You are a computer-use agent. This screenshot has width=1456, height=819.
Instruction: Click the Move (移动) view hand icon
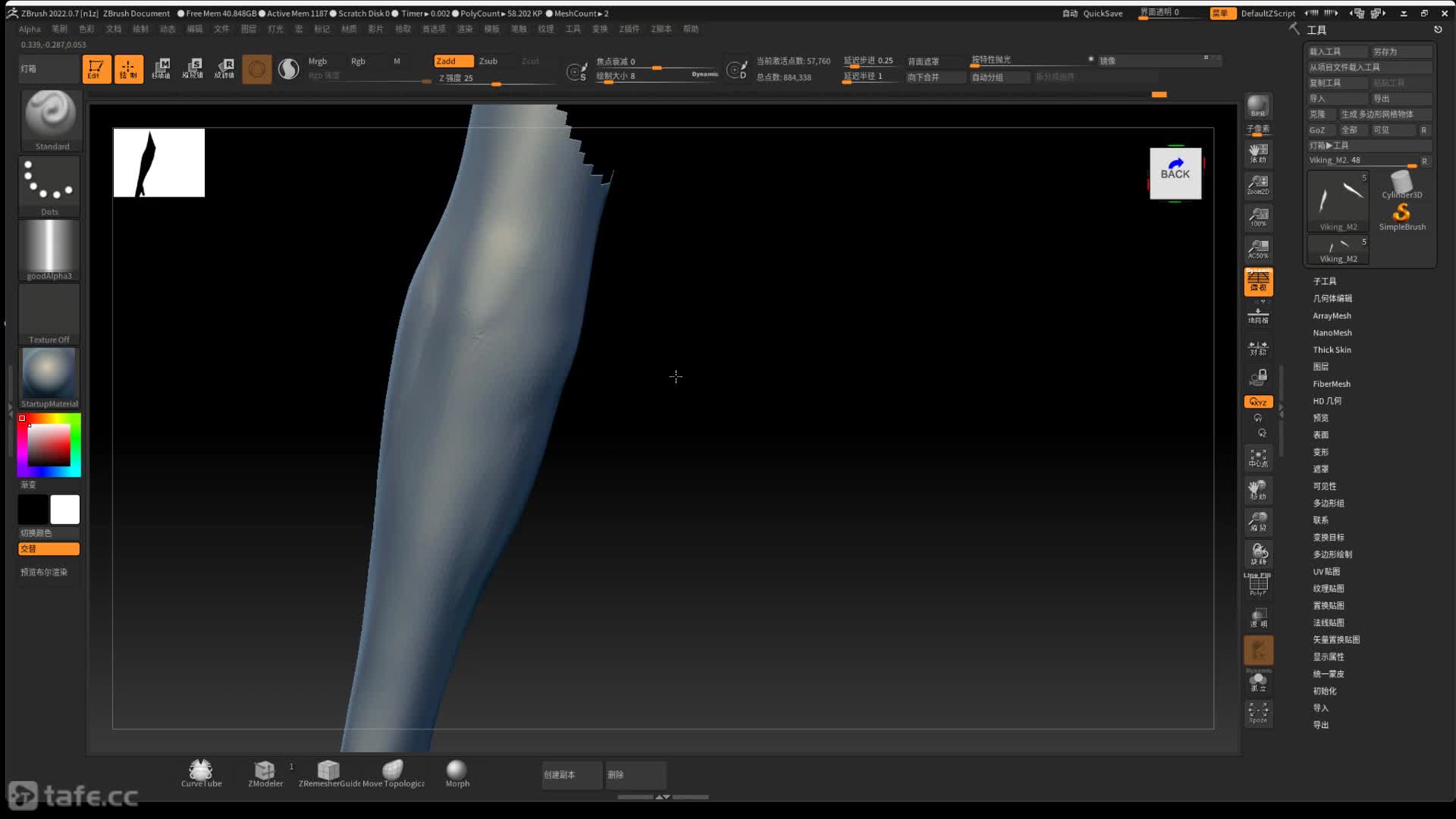pos(1258,490)
